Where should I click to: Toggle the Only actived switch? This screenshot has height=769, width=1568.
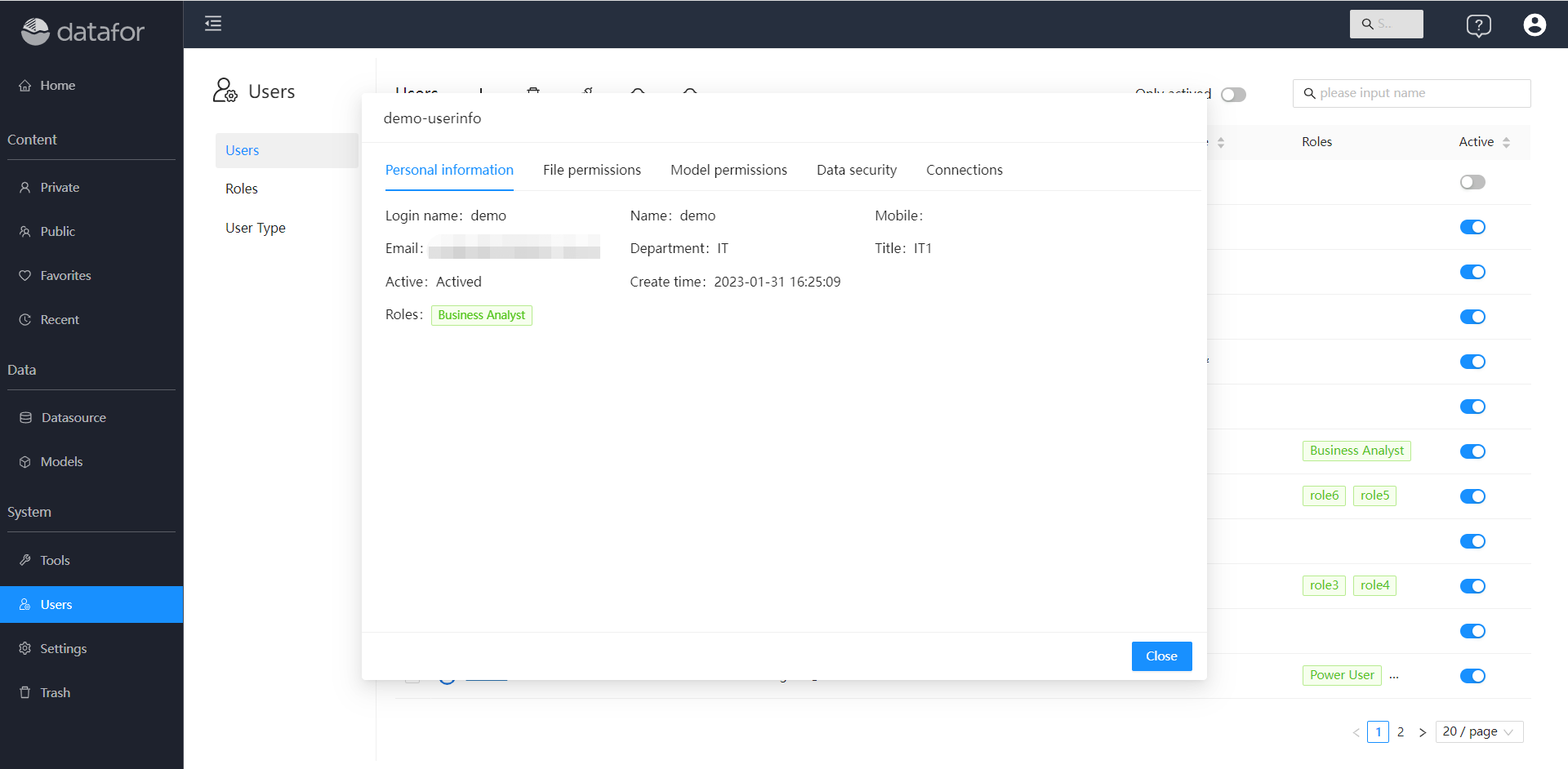1233,95
